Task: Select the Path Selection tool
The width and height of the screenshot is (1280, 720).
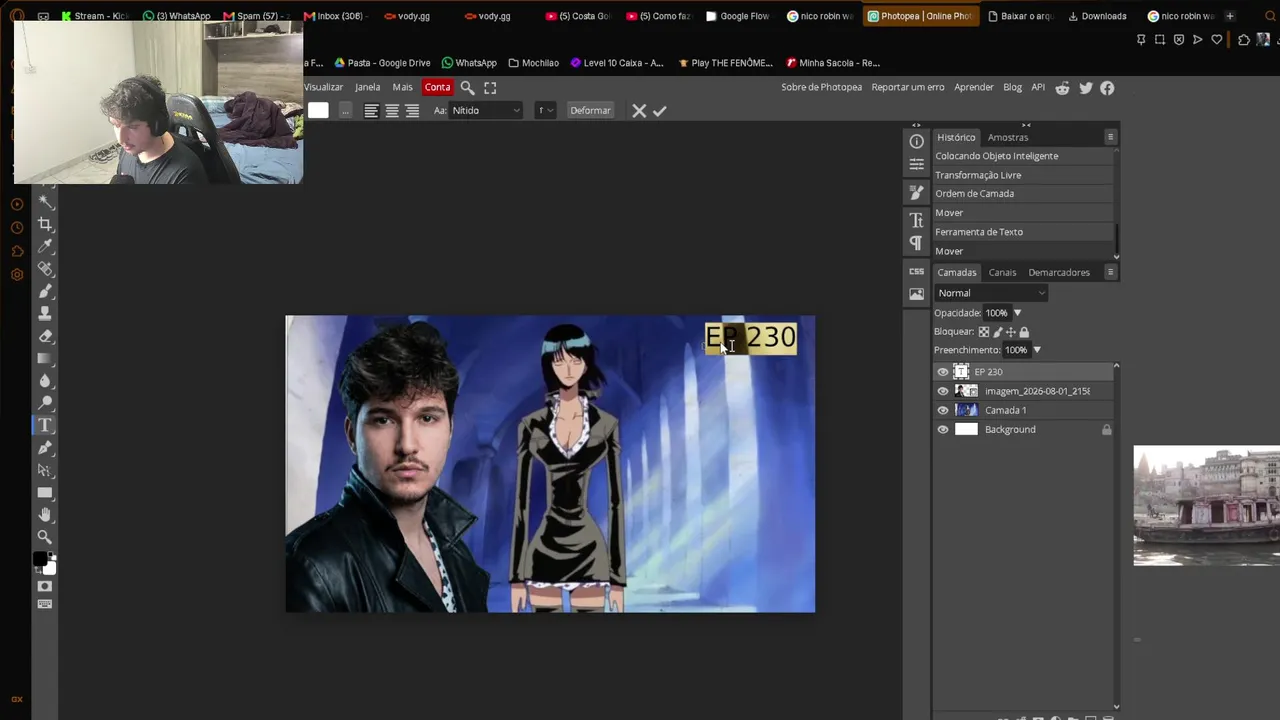Action: click(x=45, y=470)
